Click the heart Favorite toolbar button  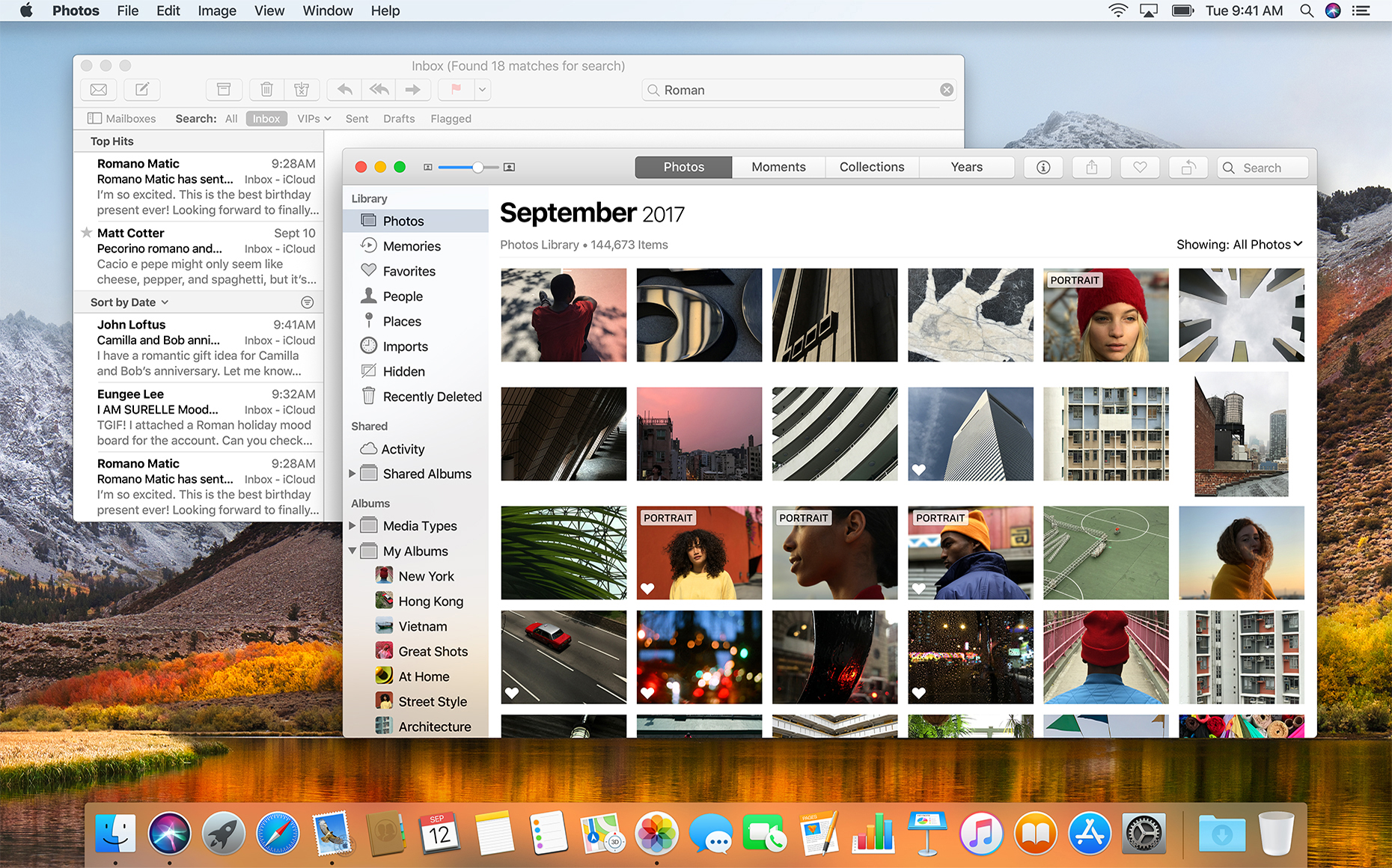click(1140, 168)
